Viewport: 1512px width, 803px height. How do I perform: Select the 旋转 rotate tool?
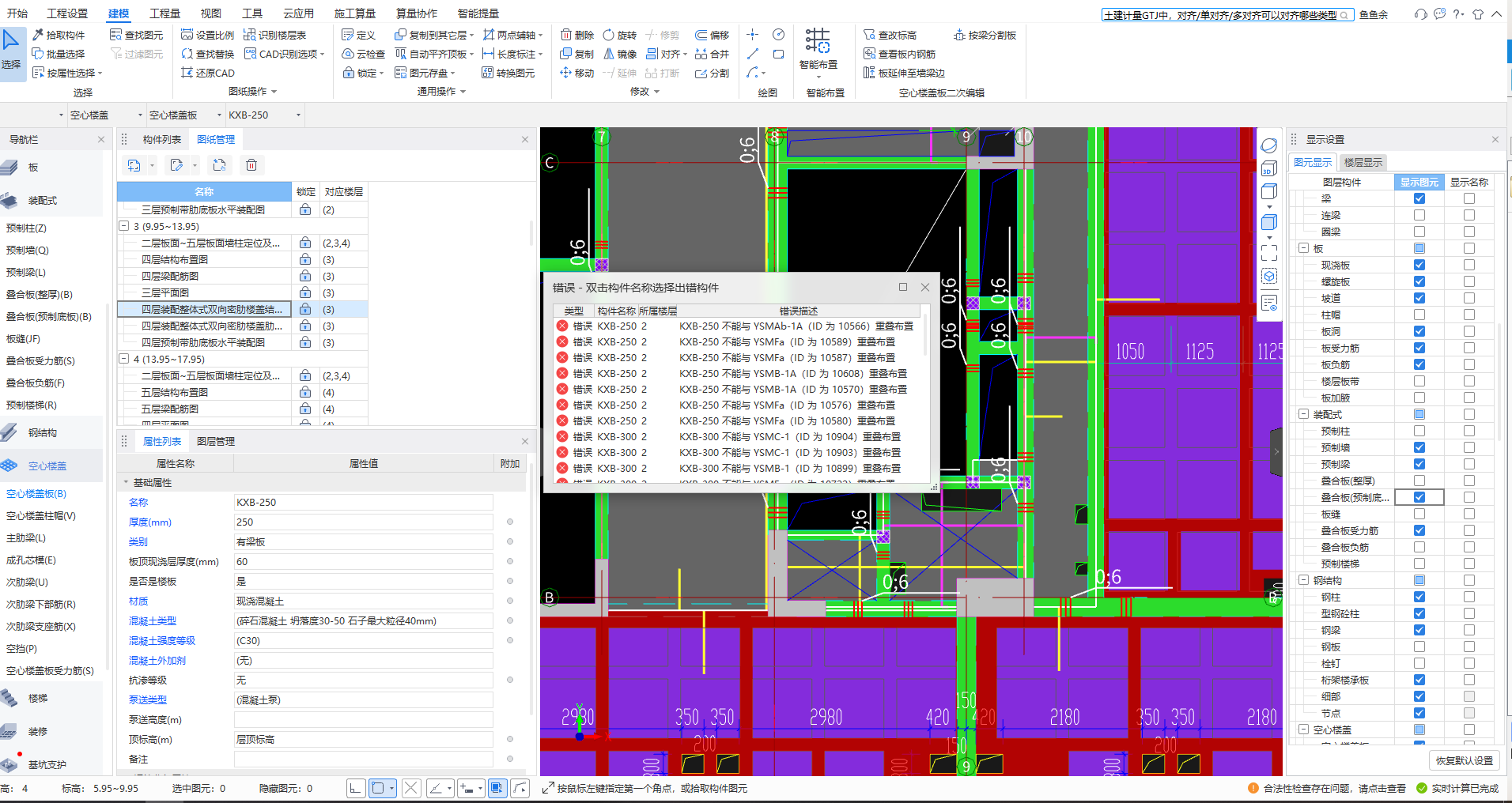[x=619, y=35]
